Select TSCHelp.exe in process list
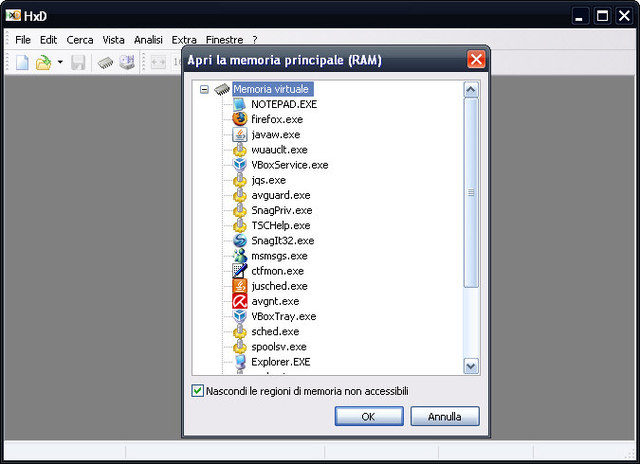 tap(280, 225)
